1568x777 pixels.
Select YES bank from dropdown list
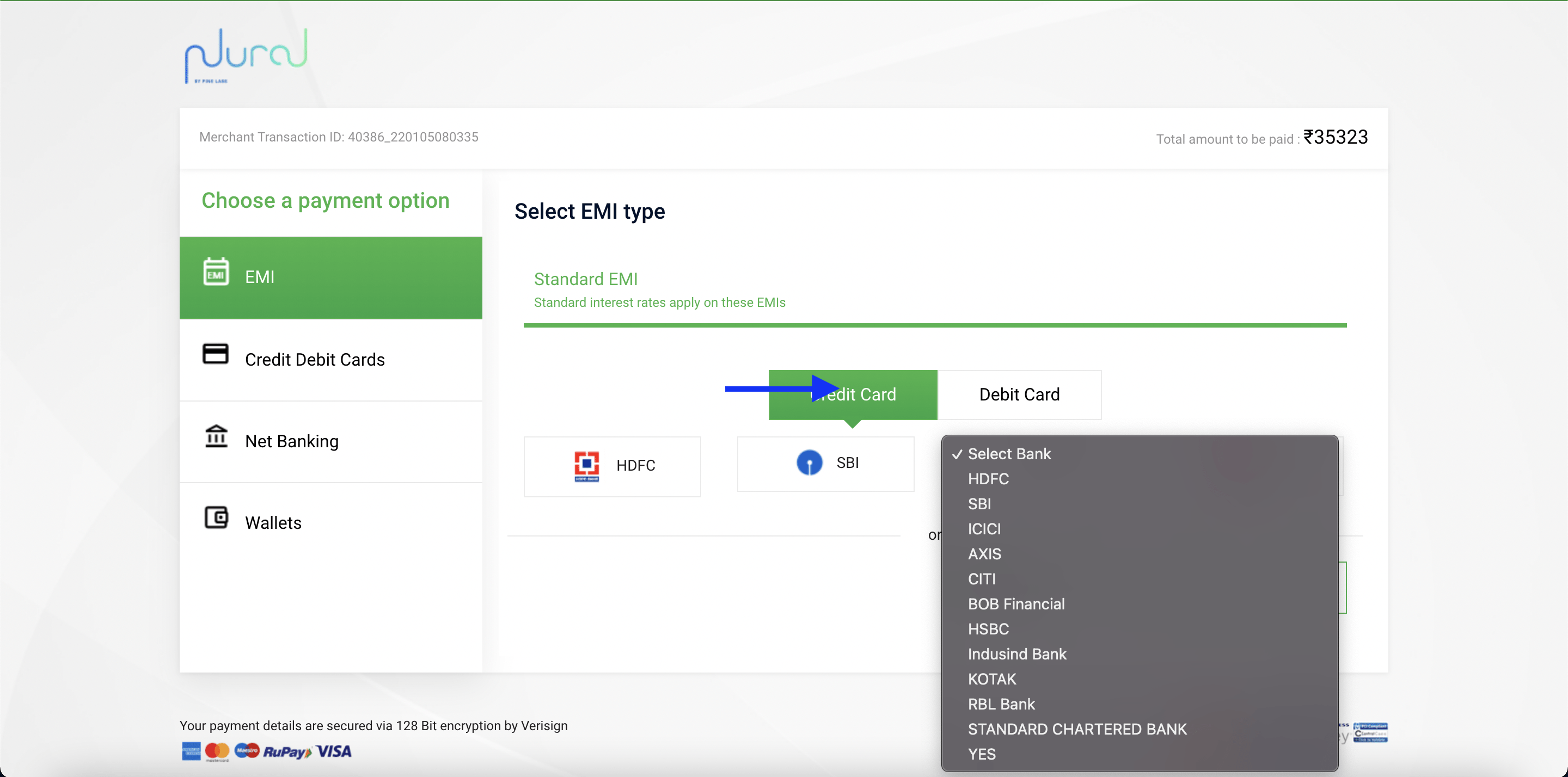pyautogui.click(x=981, y=754)
